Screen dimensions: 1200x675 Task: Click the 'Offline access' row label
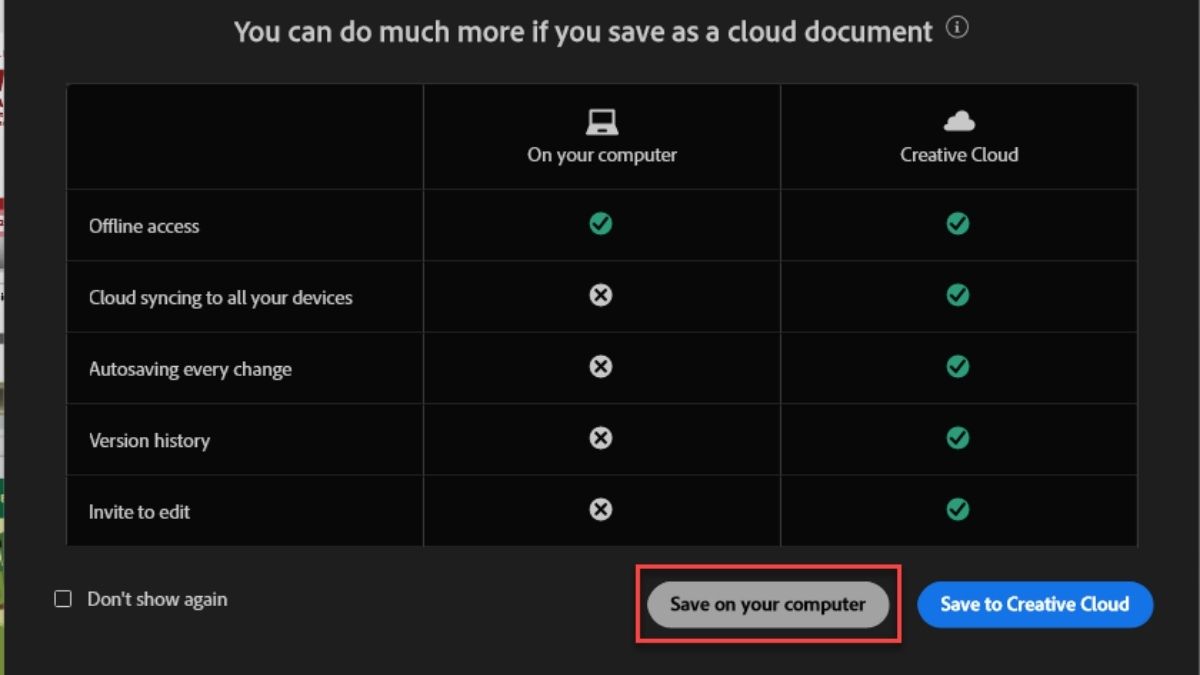[144, 226]
